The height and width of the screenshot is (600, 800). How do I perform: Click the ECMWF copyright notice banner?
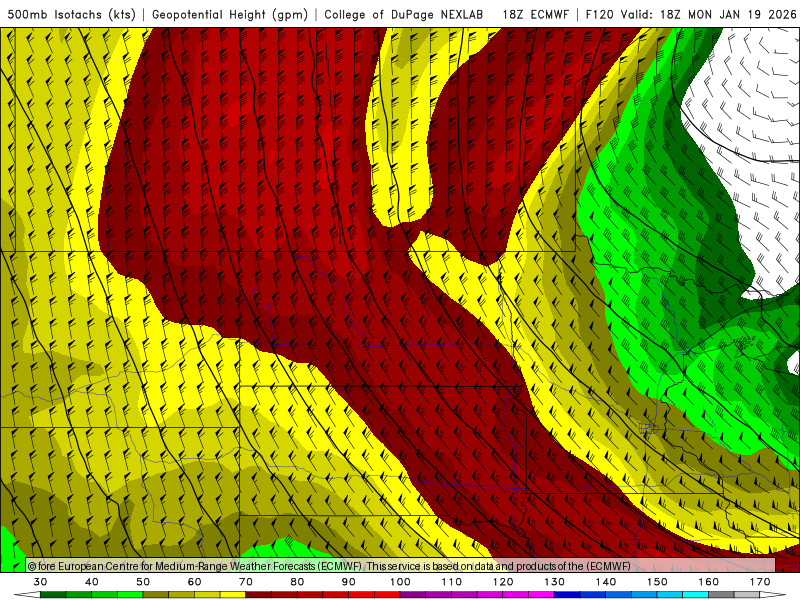coord(401,565)
